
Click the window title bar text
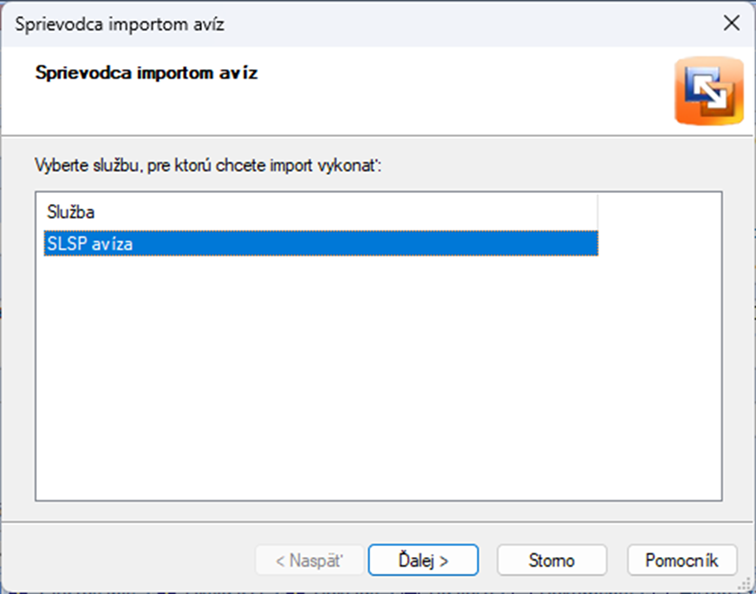tap(120, 24)
